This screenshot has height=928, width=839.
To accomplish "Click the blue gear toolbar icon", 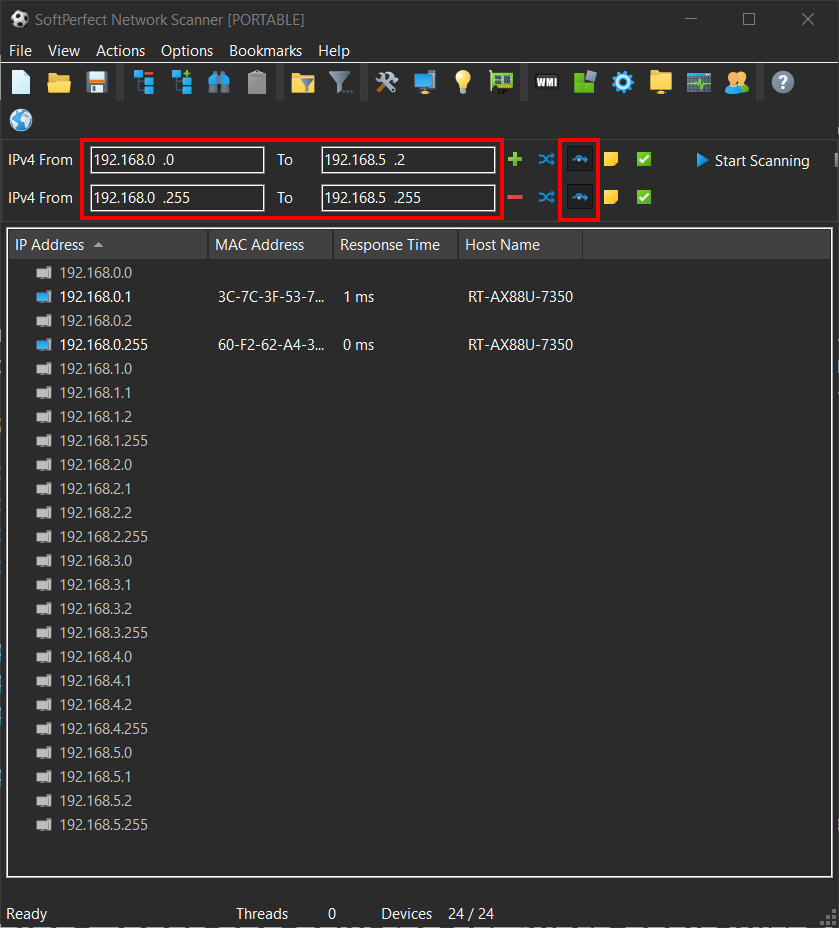I will [623, 82].
